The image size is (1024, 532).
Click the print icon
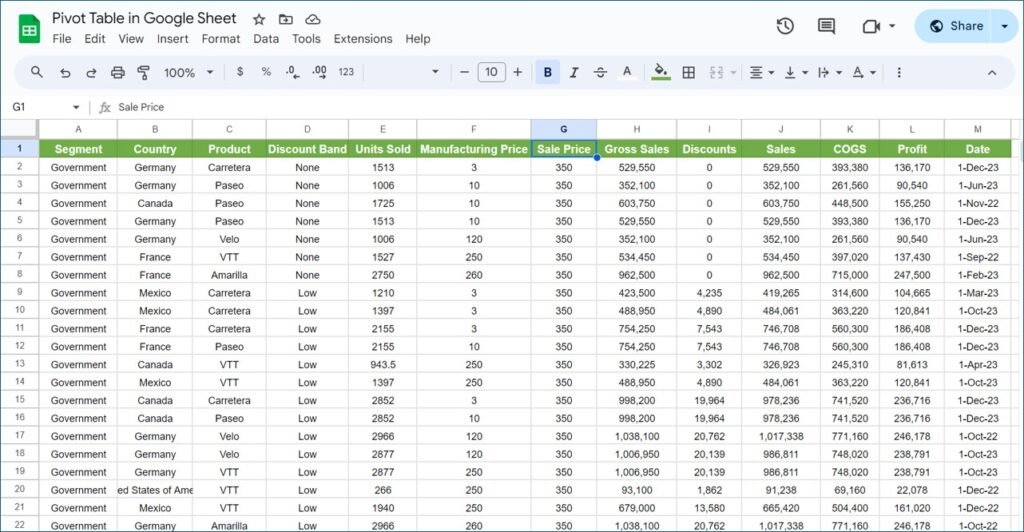[118, 72]
